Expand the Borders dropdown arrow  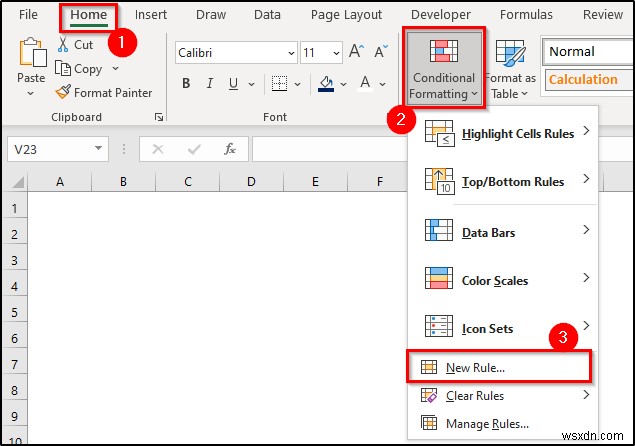298,84
